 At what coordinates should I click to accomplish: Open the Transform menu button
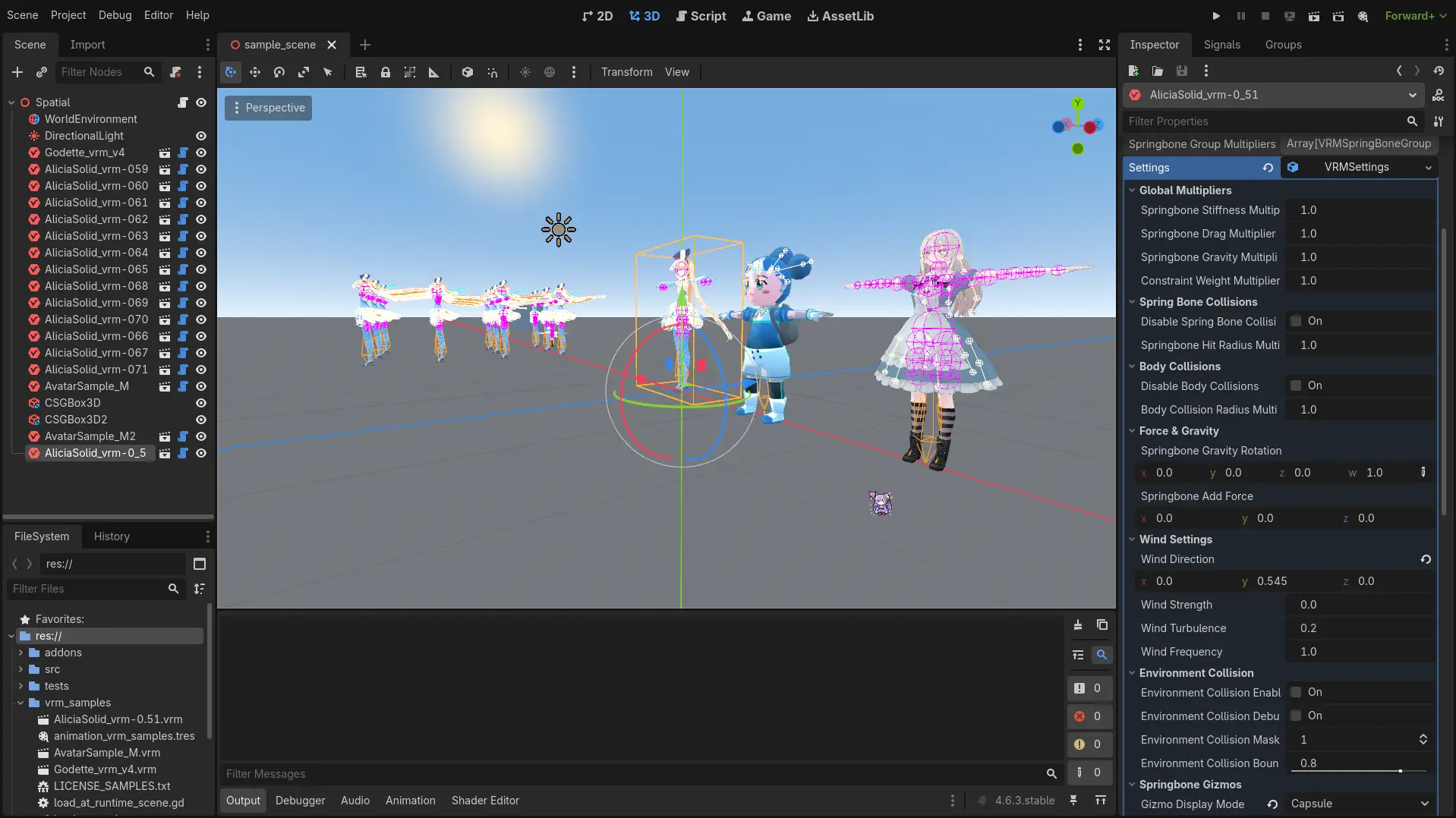(x=627, y=72)
